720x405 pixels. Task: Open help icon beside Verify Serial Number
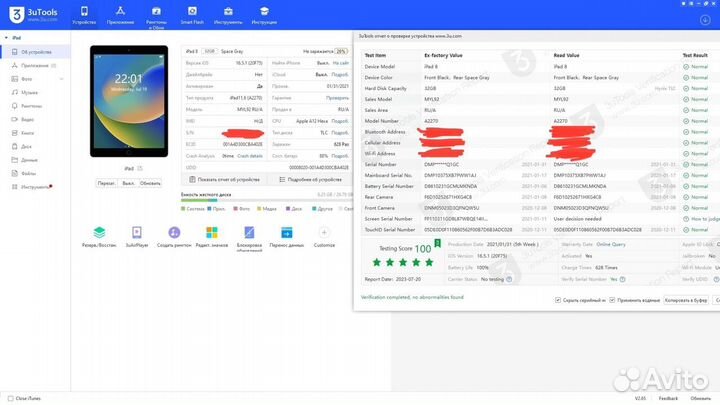pos(622,279)
